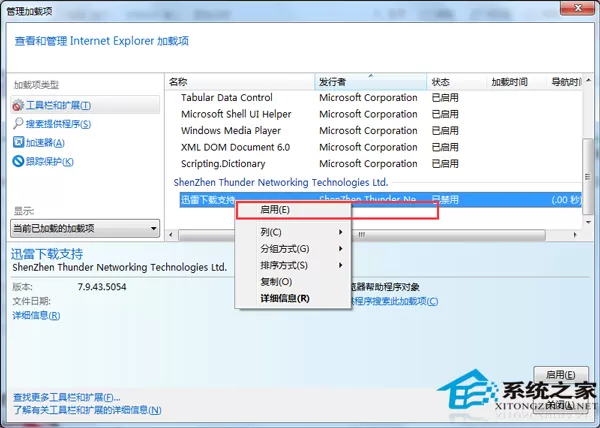
Task: Open the 当前已加载的加载项 display dropdown
Action: click(85, 228)
